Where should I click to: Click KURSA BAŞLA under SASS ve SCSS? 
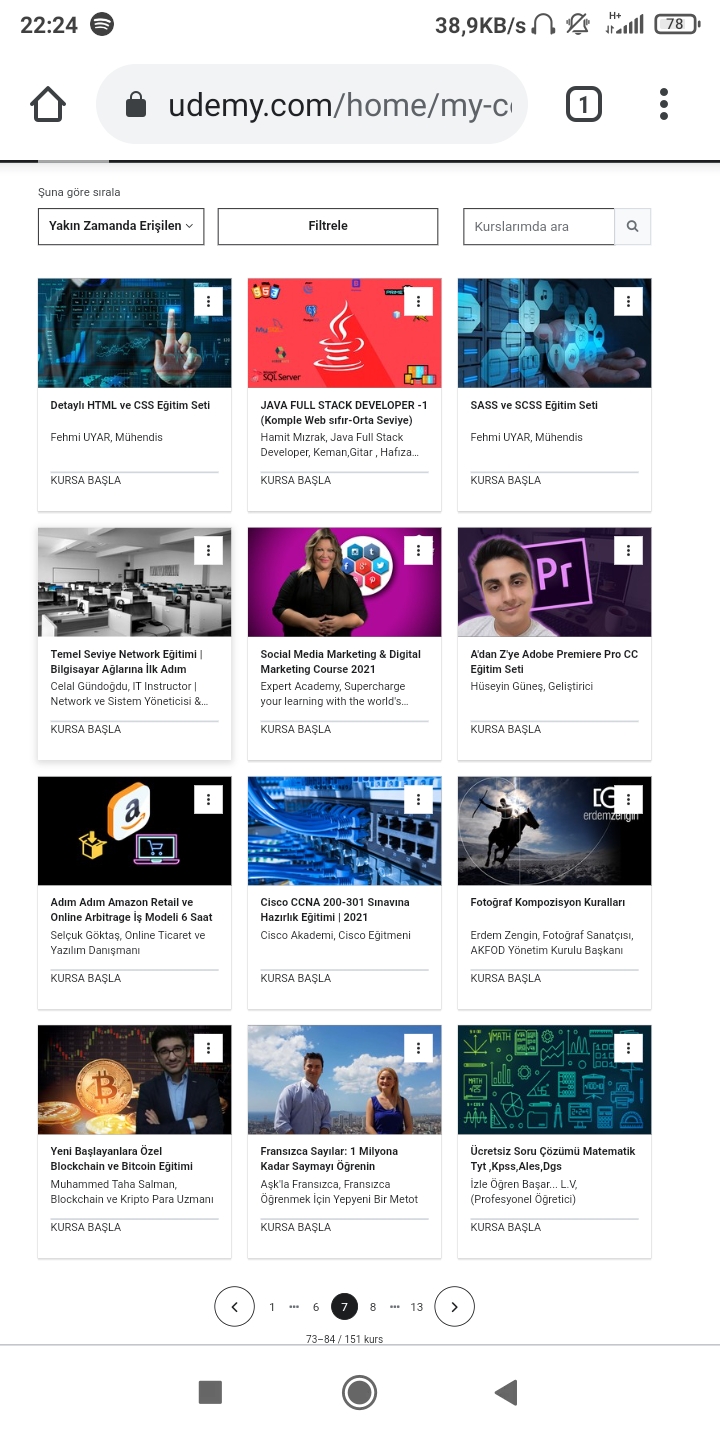[506, 480]
